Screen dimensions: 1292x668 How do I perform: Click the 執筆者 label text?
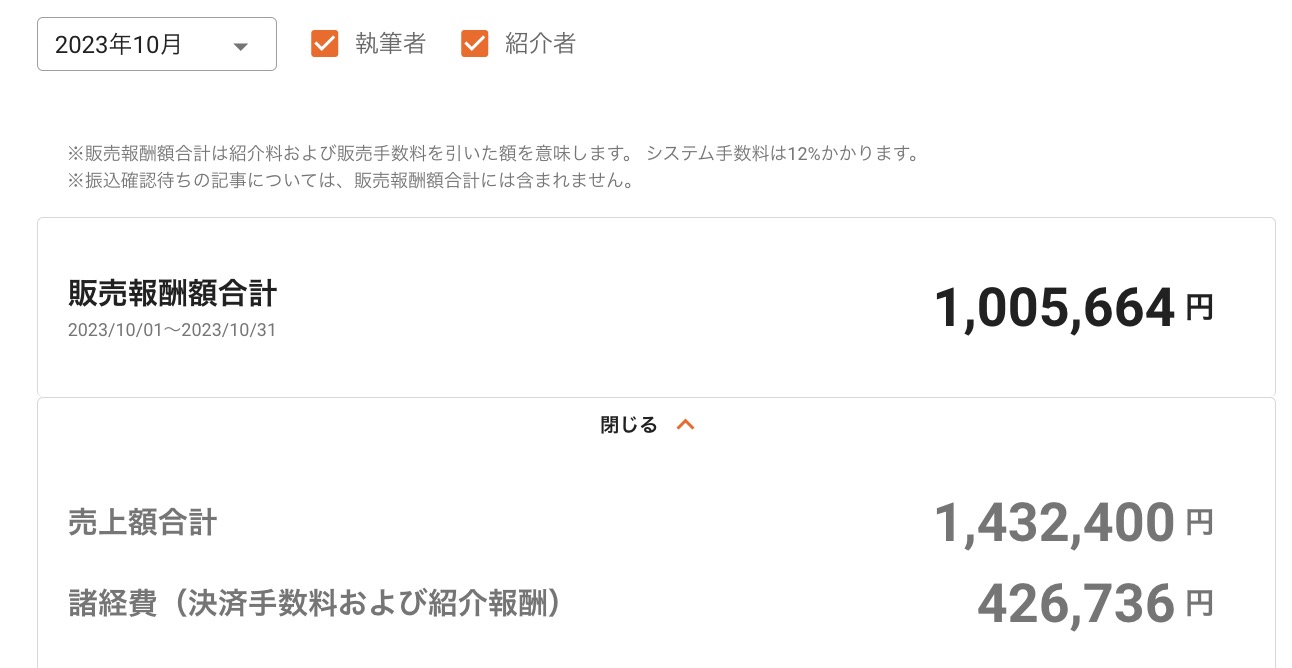coord(390,44)
